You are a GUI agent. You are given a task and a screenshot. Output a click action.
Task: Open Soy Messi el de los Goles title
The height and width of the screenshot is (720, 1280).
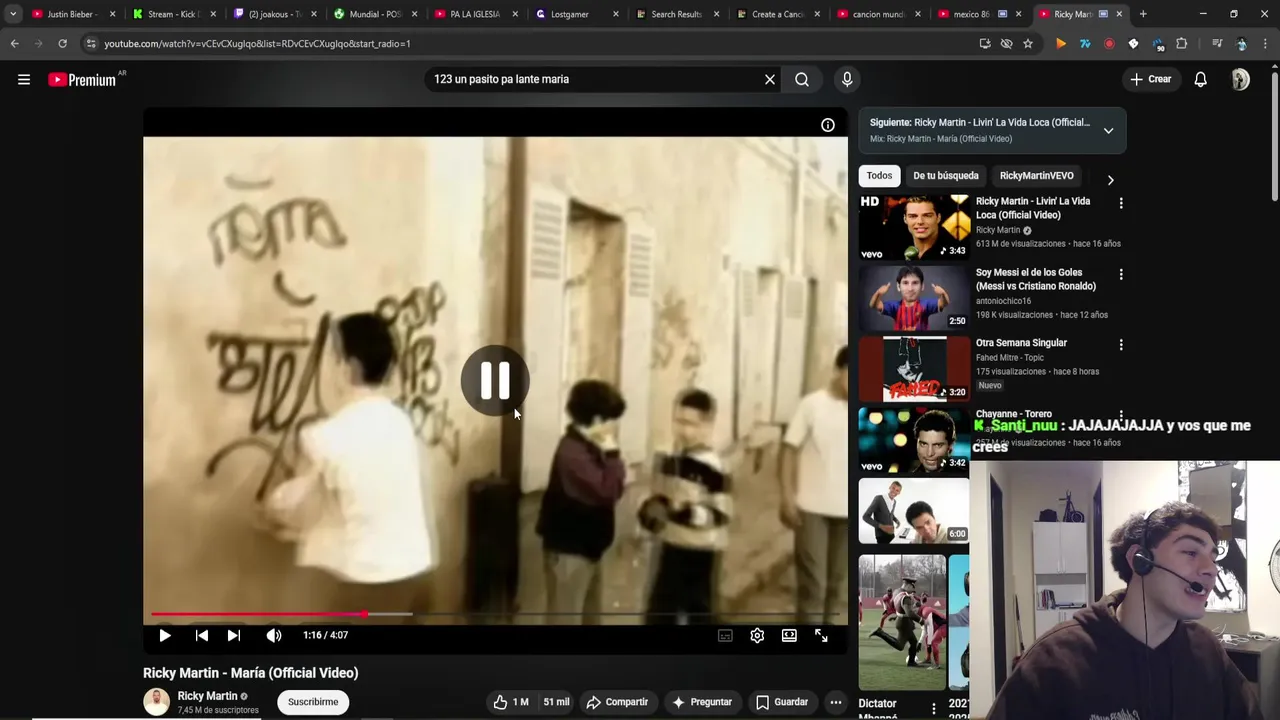1036,279
